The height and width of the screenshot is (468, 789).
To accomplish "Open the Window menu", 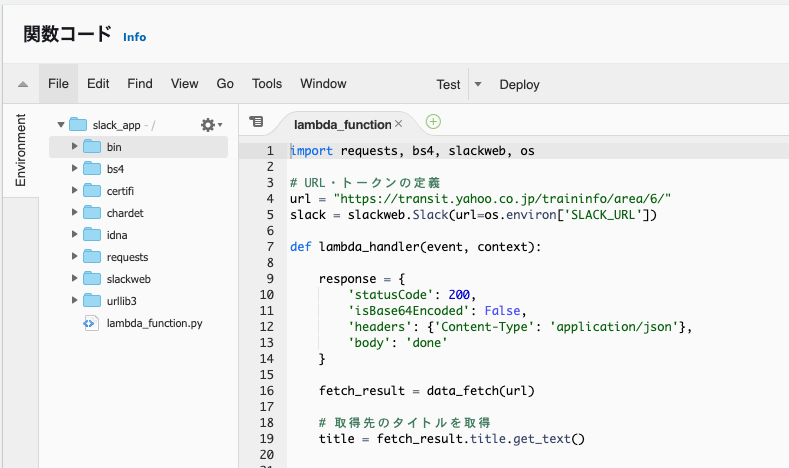I will click(323, 84).
